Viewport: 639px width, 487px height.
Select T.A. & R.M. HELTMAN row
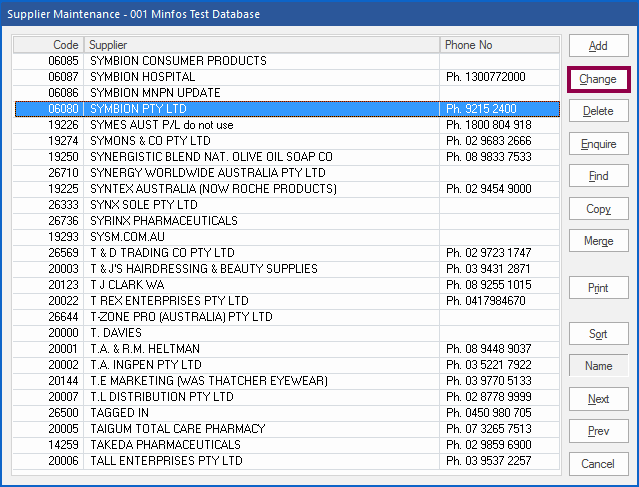pos(286,348)
